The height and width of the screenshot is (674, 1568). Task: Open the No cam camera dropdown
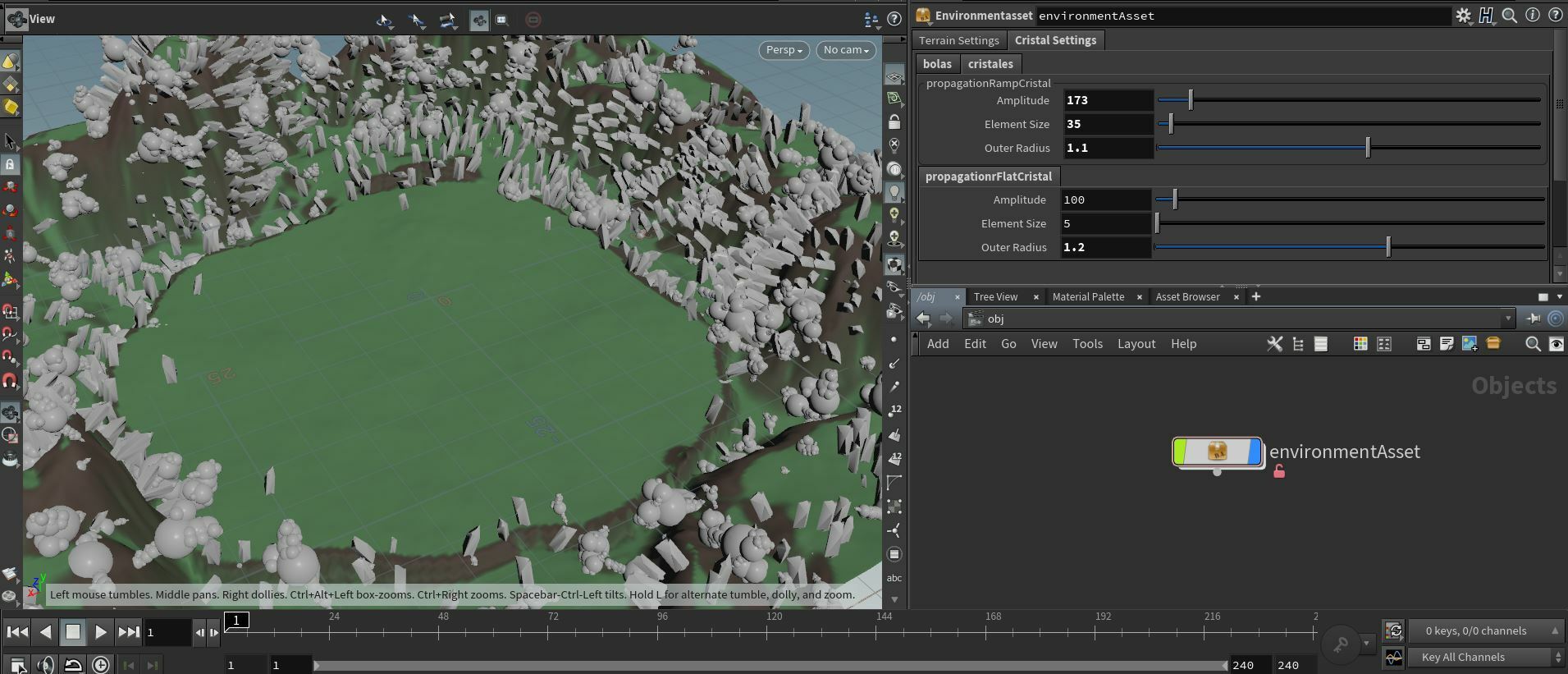coord(846,50)
